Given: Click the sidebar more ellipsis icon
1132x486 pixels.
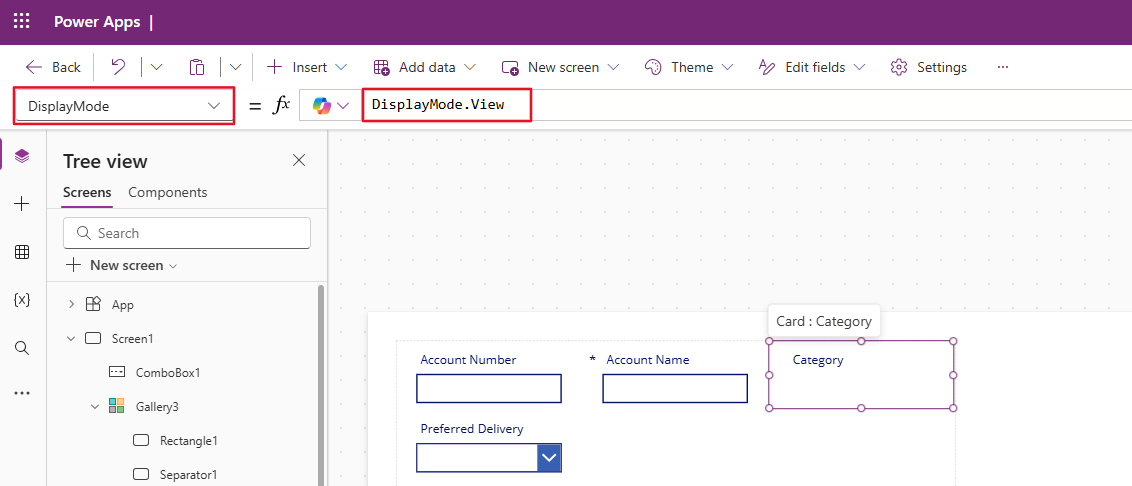Looking at the screenshot, I should (x=22, y=394).
